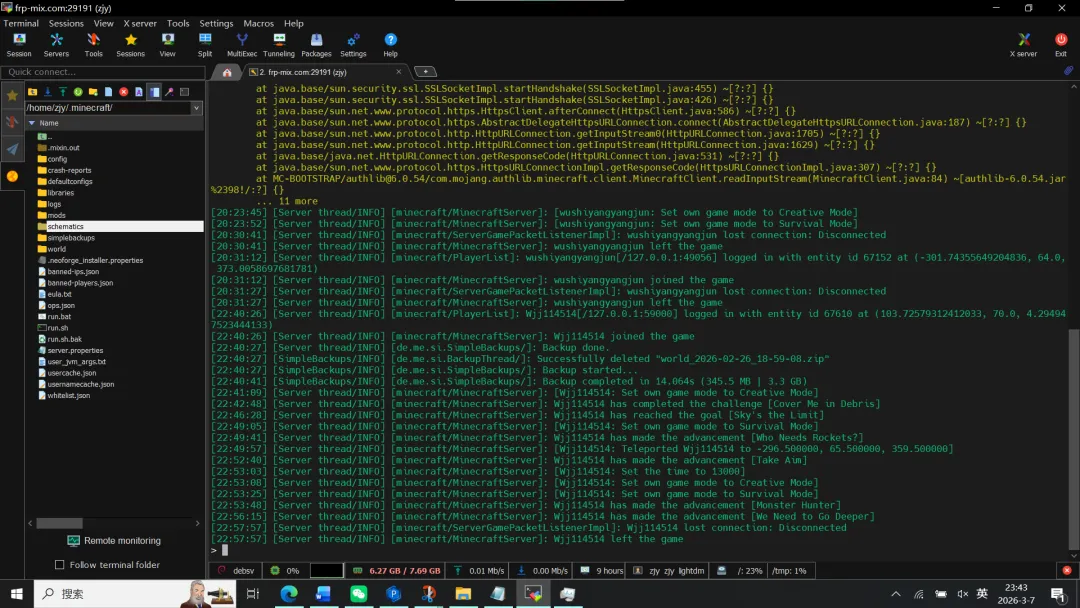
Task: Select server.properties in the file list
Action: point(75,351)
